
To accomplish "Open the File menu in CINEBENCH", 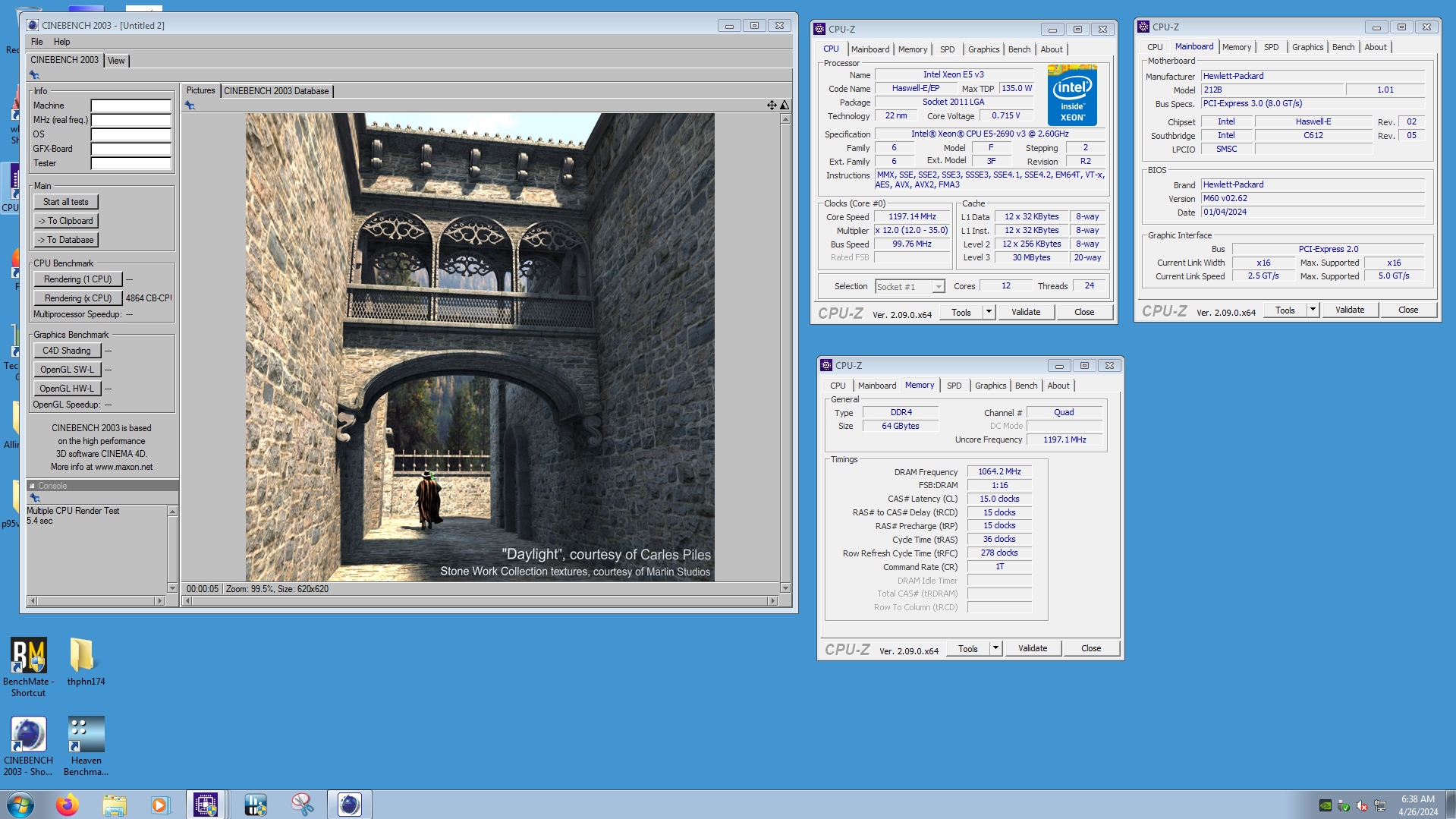I will click(x=37, y=42).
